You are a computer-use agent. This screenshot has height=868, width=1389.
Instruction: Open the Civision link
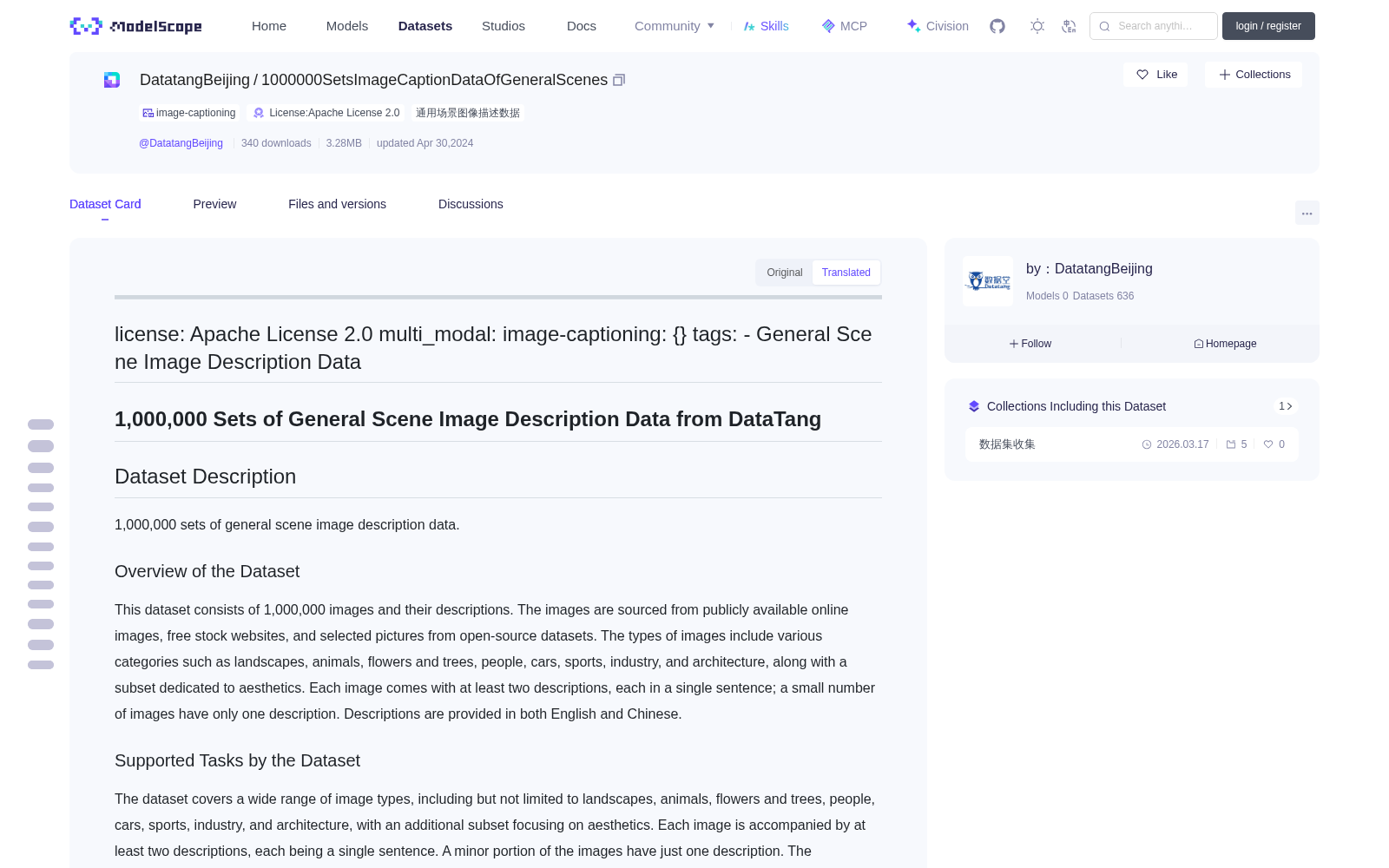pyautogui.click(x=938, y=26)
